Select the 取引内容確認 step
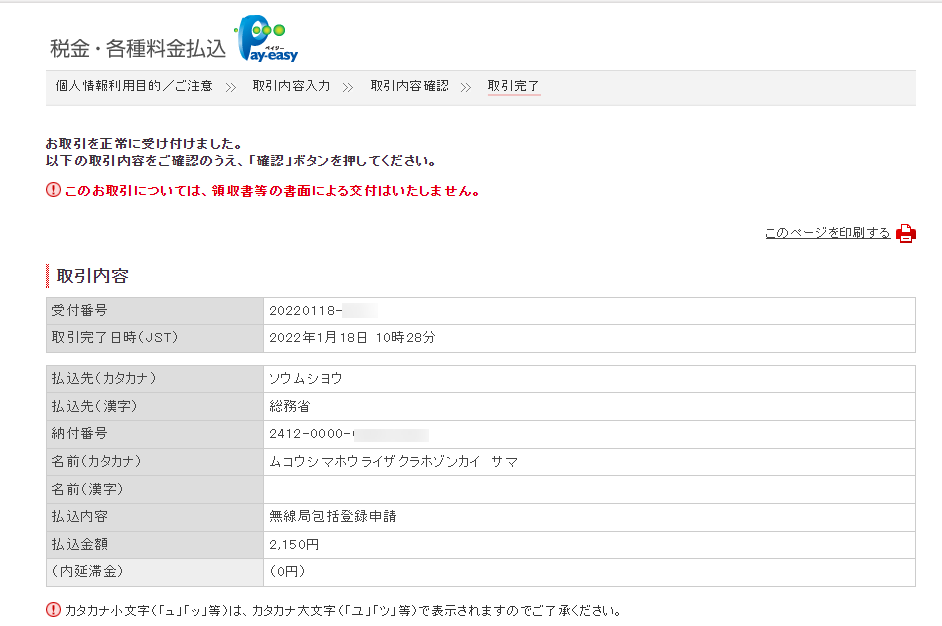Screen dimensions: 942x626 410,86
